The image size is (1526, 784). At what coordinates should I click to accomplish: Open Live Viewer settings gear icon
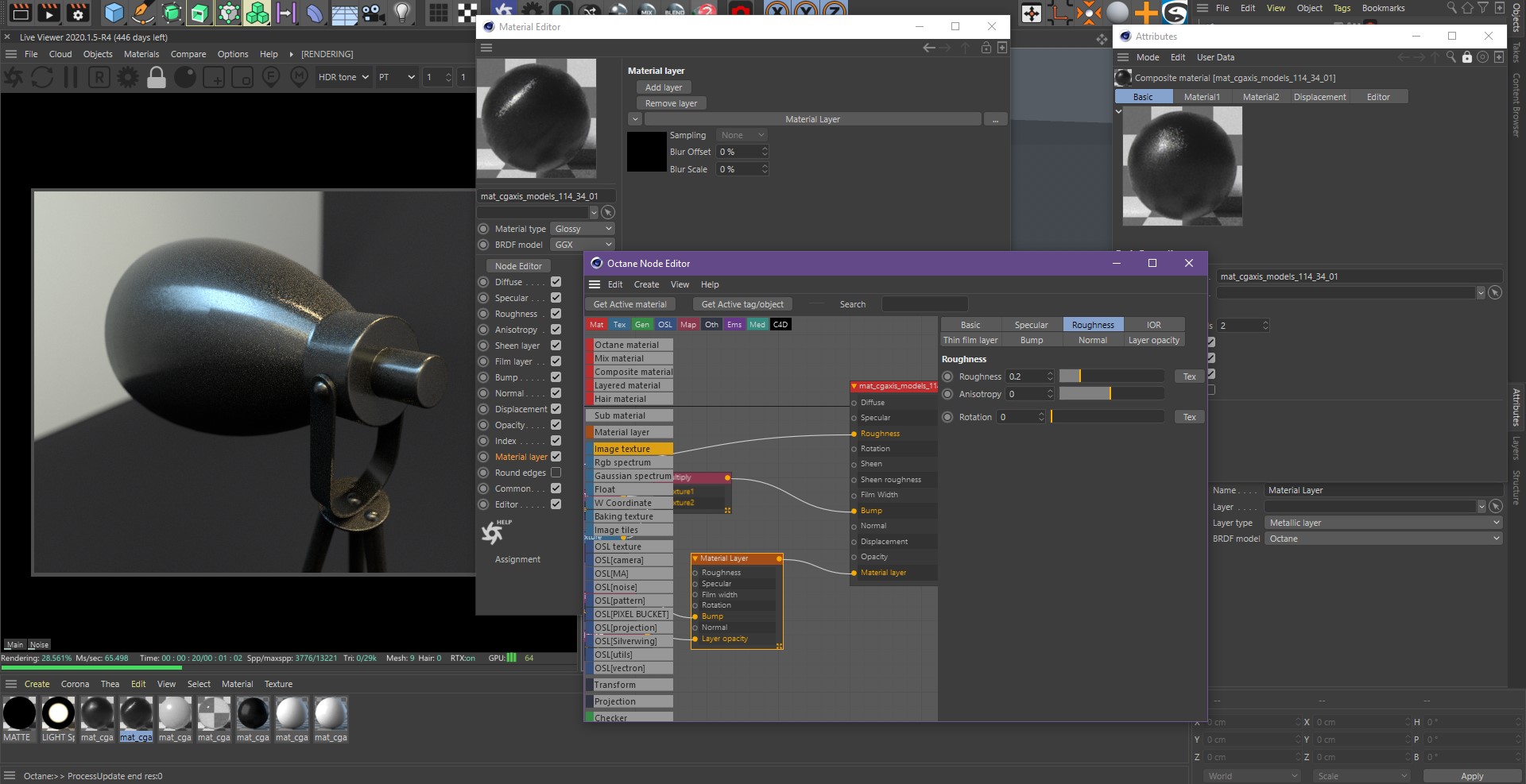click(x=128, y=77)
